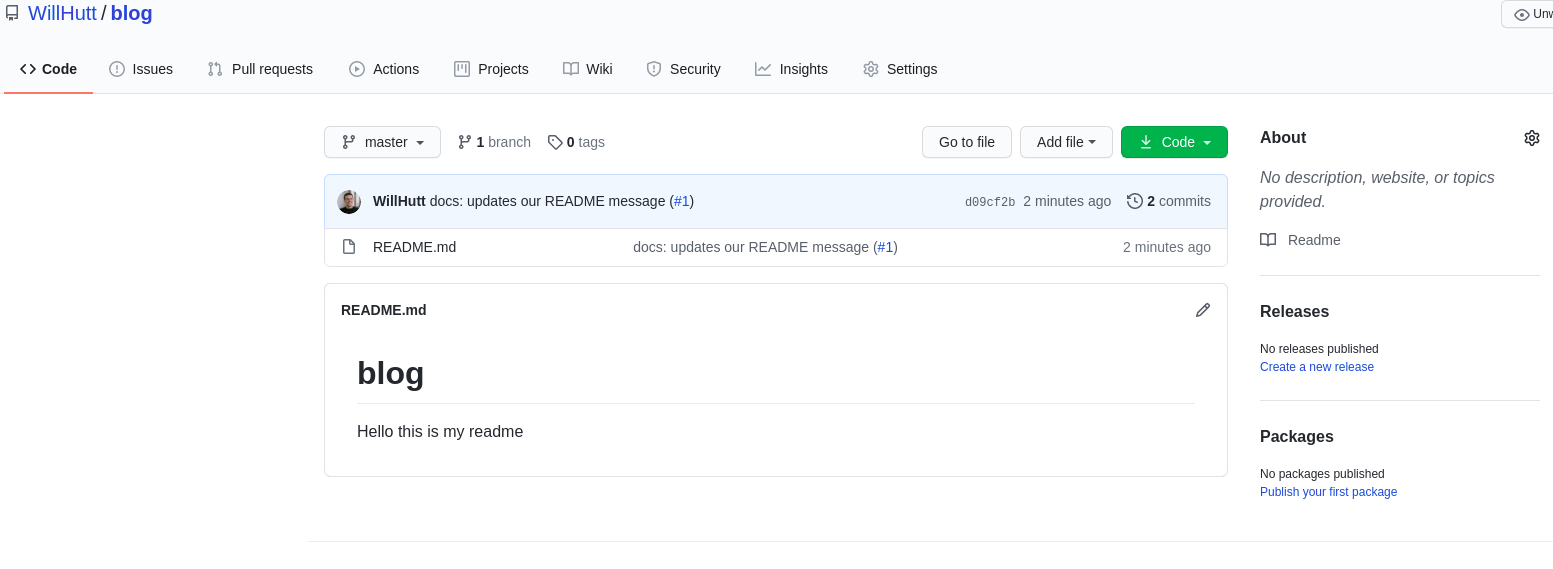1553x569 pixels.
Task: Click the Readme book icon in About
Action: [1268, 240]
